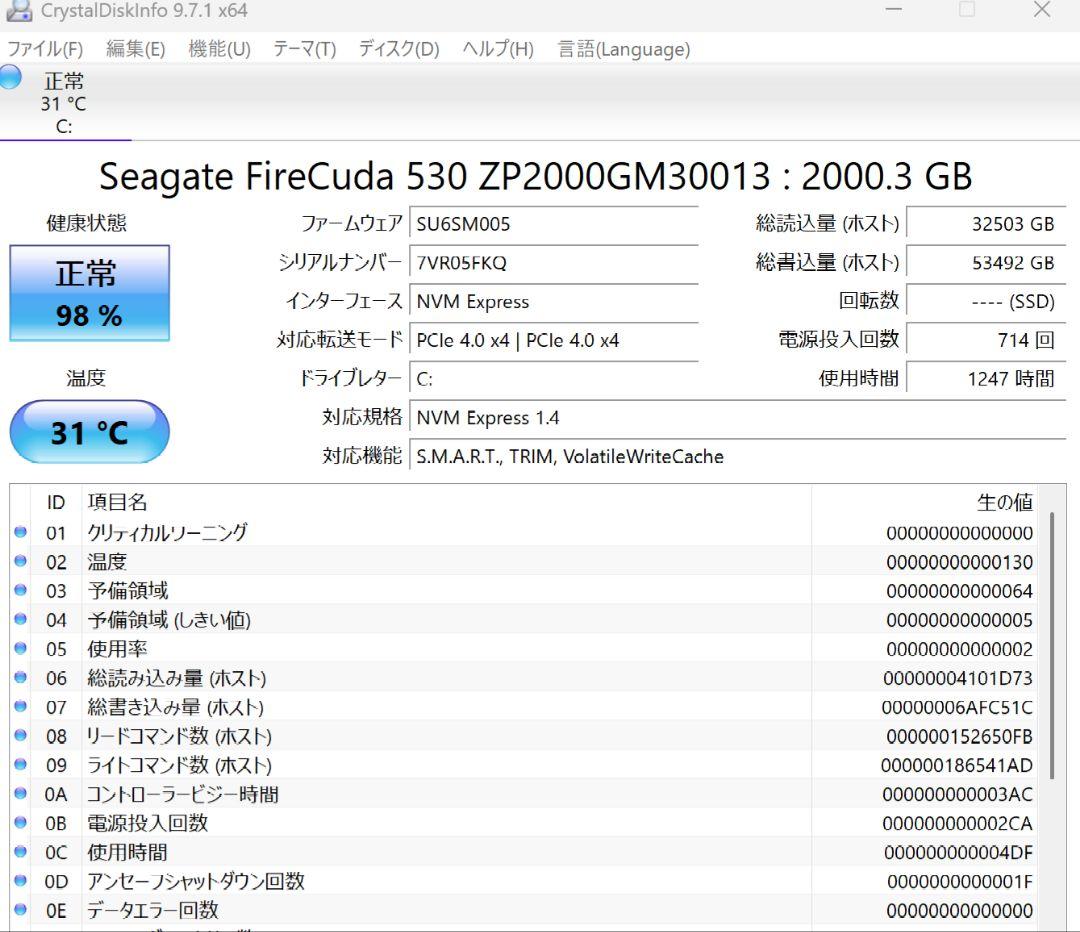Open the 言語(Language) menu
This screenshot has width=1080, height=932.
623,48
